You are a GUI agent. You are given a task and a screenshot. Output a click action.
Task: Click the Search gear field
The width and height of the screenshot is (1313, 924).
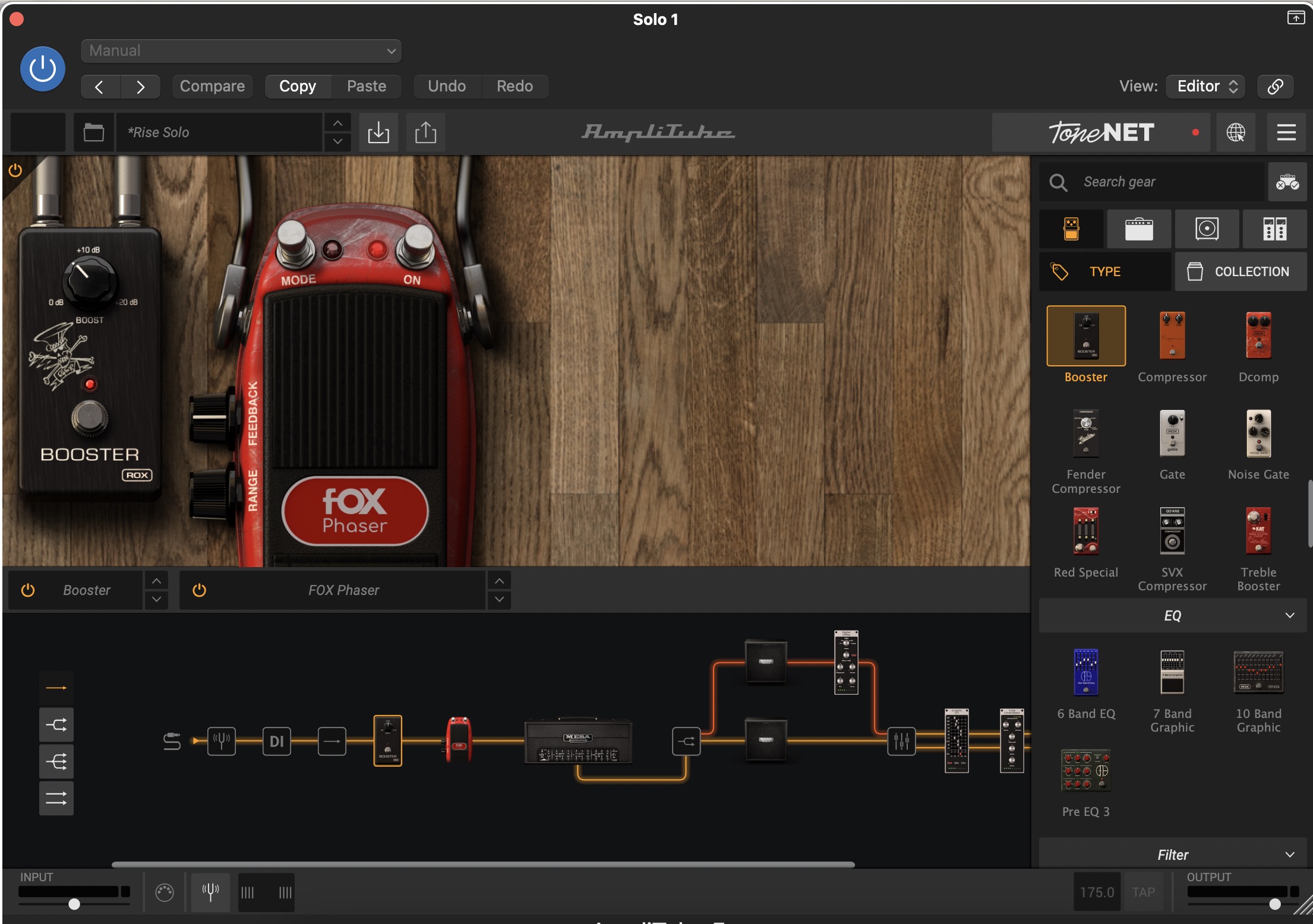[x=1152, y=182]
